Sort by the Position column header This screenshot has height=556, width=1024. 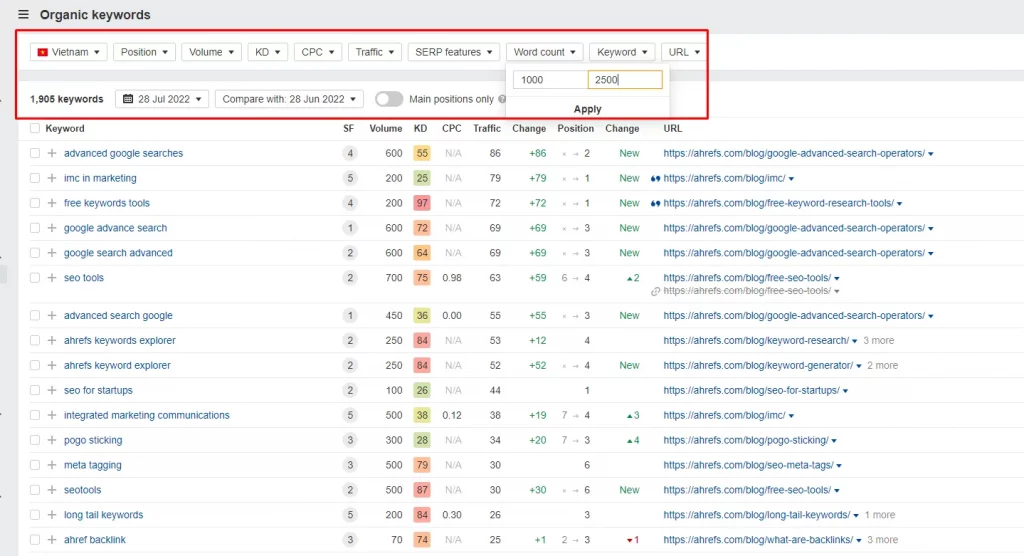(575, 128)
